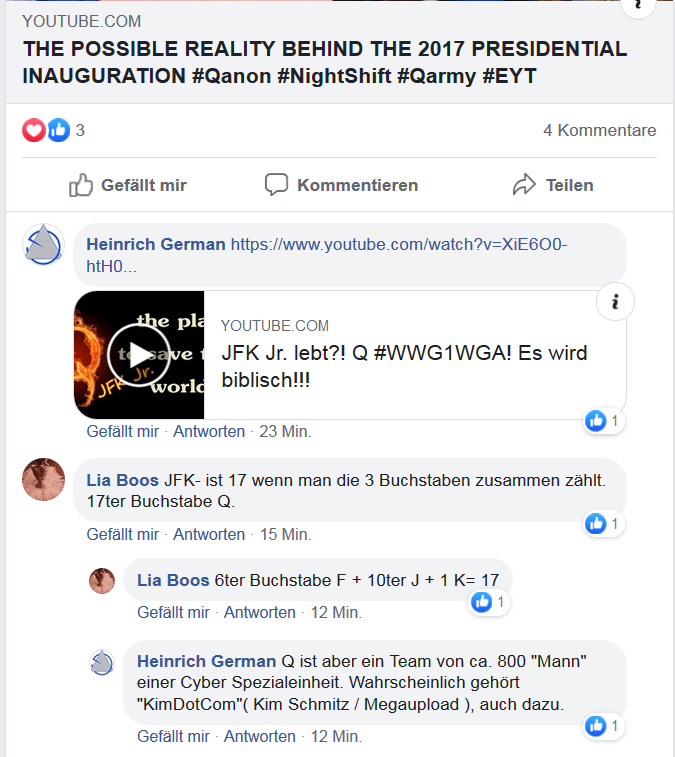Click the like badge on KimDotCom reply
Image resolution: width=675 pixels, height=757 pixels.
click(604, 726)
